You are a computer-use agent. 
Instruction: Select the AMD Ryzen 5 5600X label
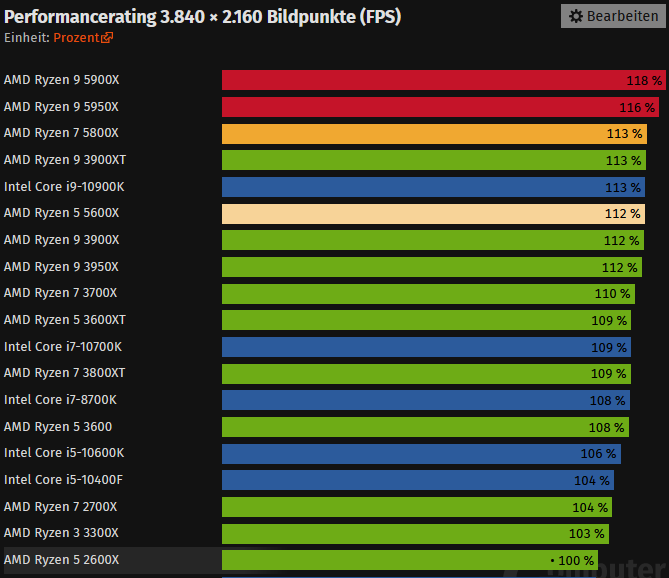coord(61,213)
